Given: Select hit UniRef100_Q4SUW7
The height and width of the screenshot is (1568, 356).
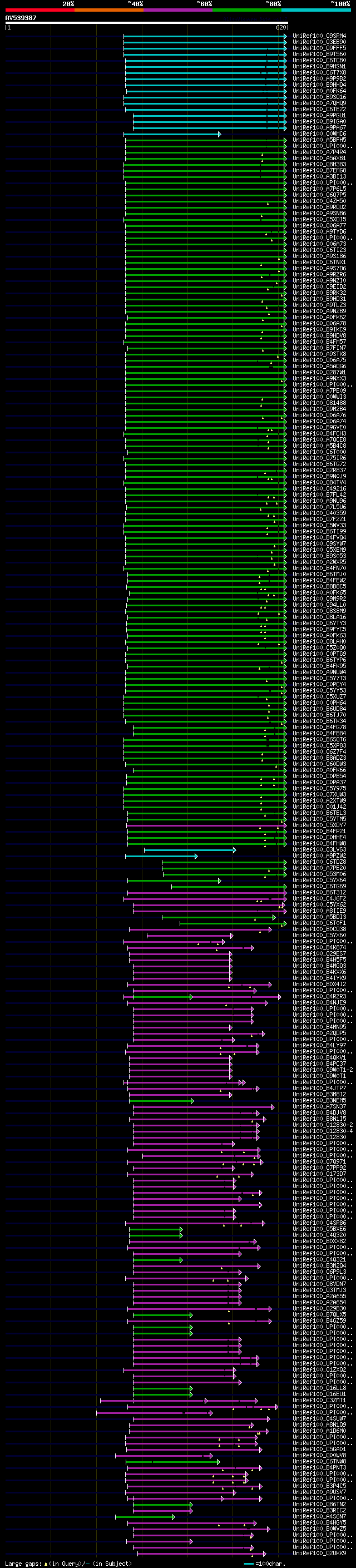Looking at the screenshot, I should click(319, 1418).
